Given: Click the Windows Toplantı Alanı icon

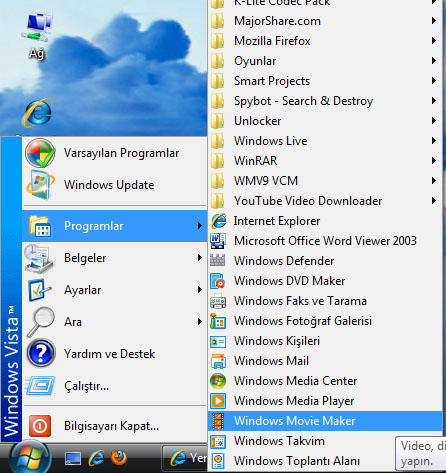Looking at the screenshot, I should click(x=218, y=461).
